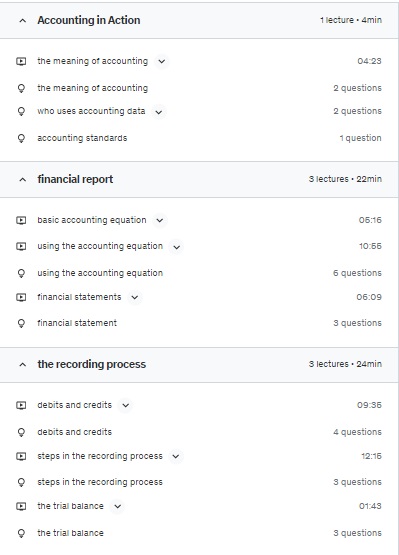Expand 'who uses accounting data' quiz description
This screenshot has height=555, width=399.
point(159,112)
